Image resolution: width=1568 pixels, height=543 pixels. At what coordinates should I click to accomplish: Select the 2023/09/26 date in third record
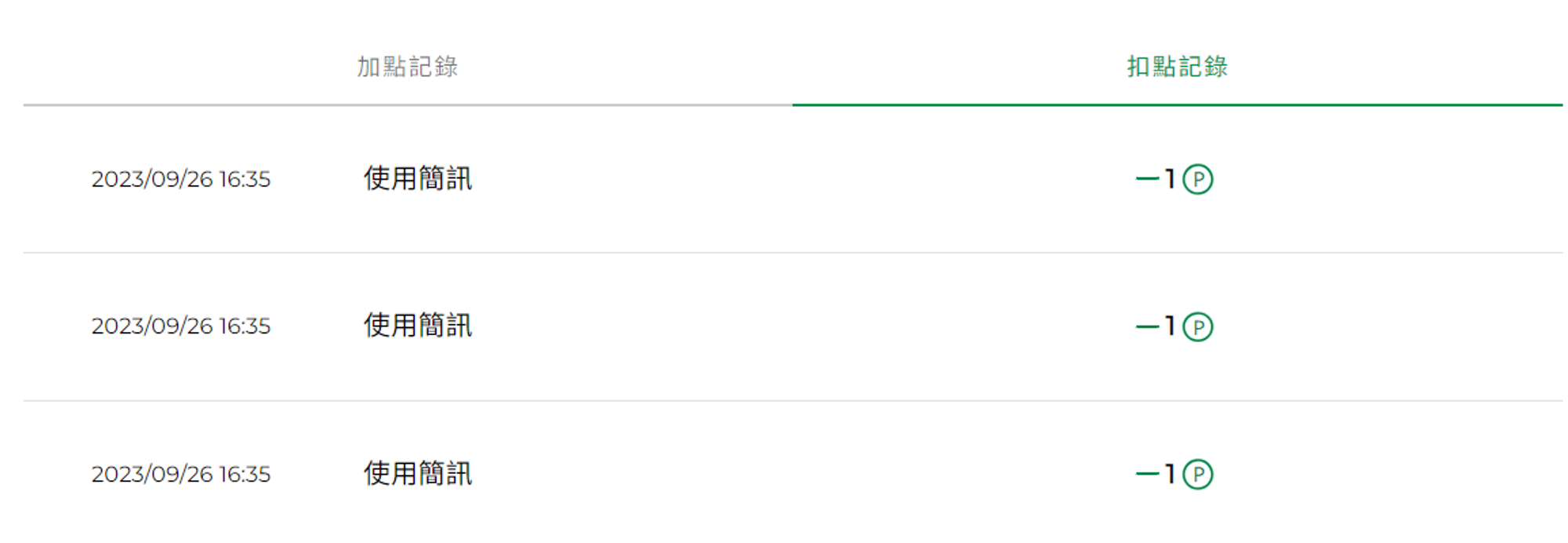tap(152, 474)
